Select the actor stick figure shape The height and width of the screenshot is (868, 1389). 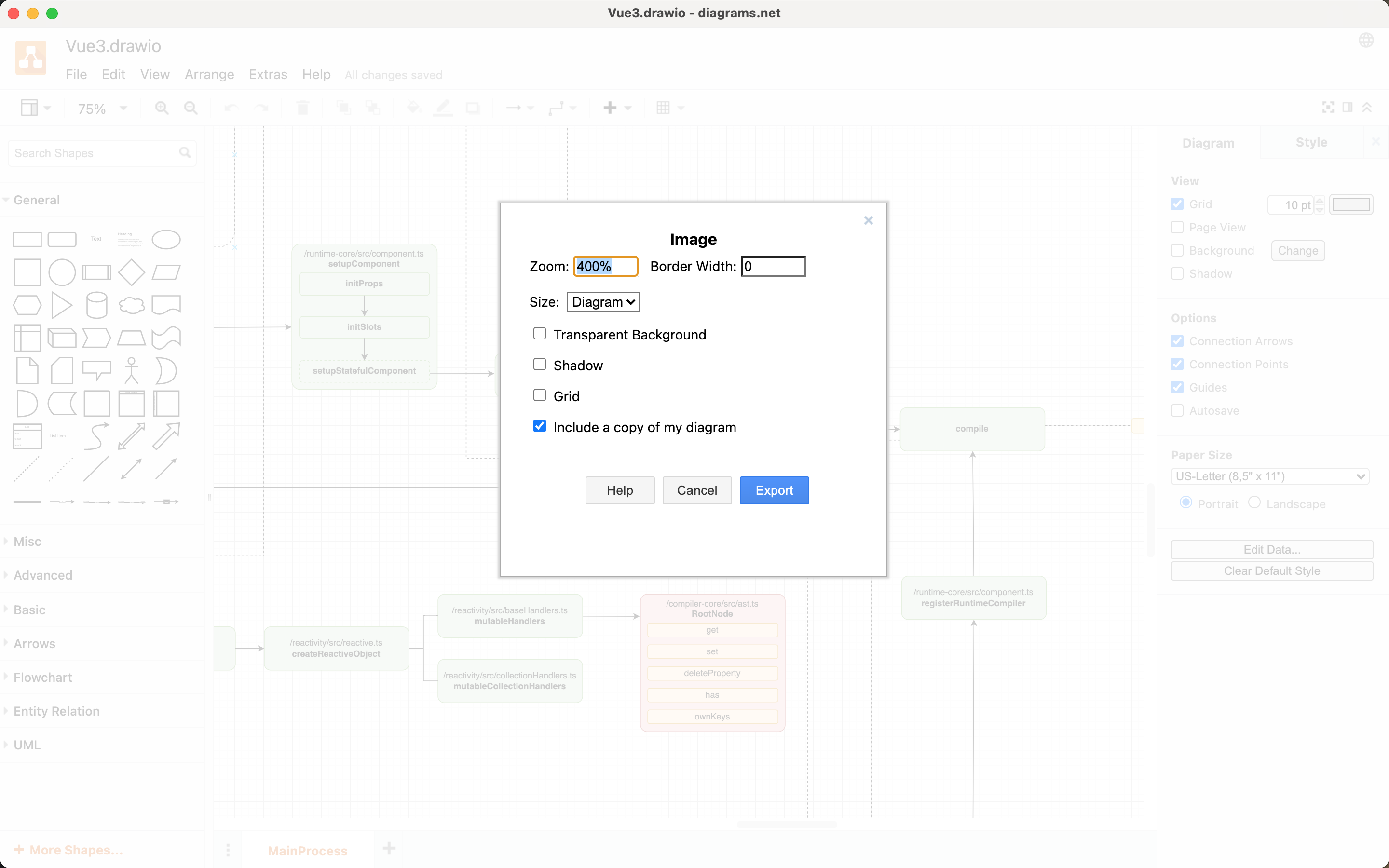[x=132, y=370]
